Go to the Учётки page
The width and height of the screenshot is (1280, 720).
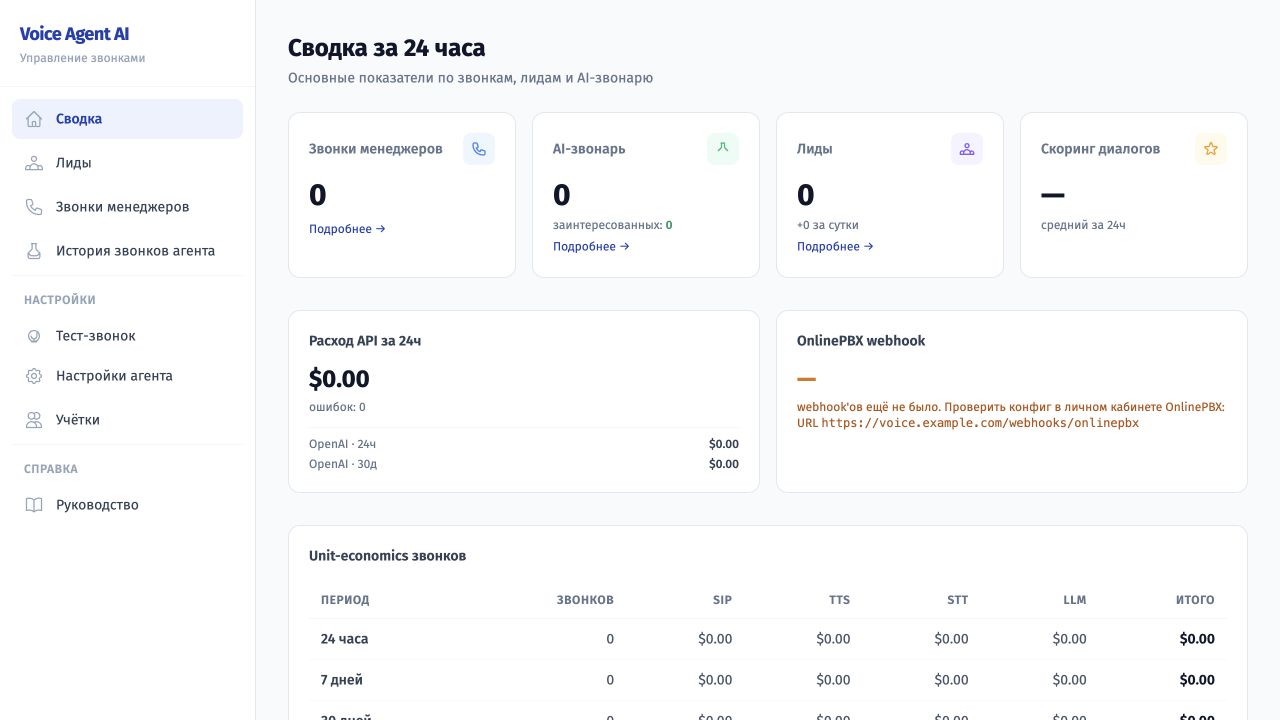(127, 420)
